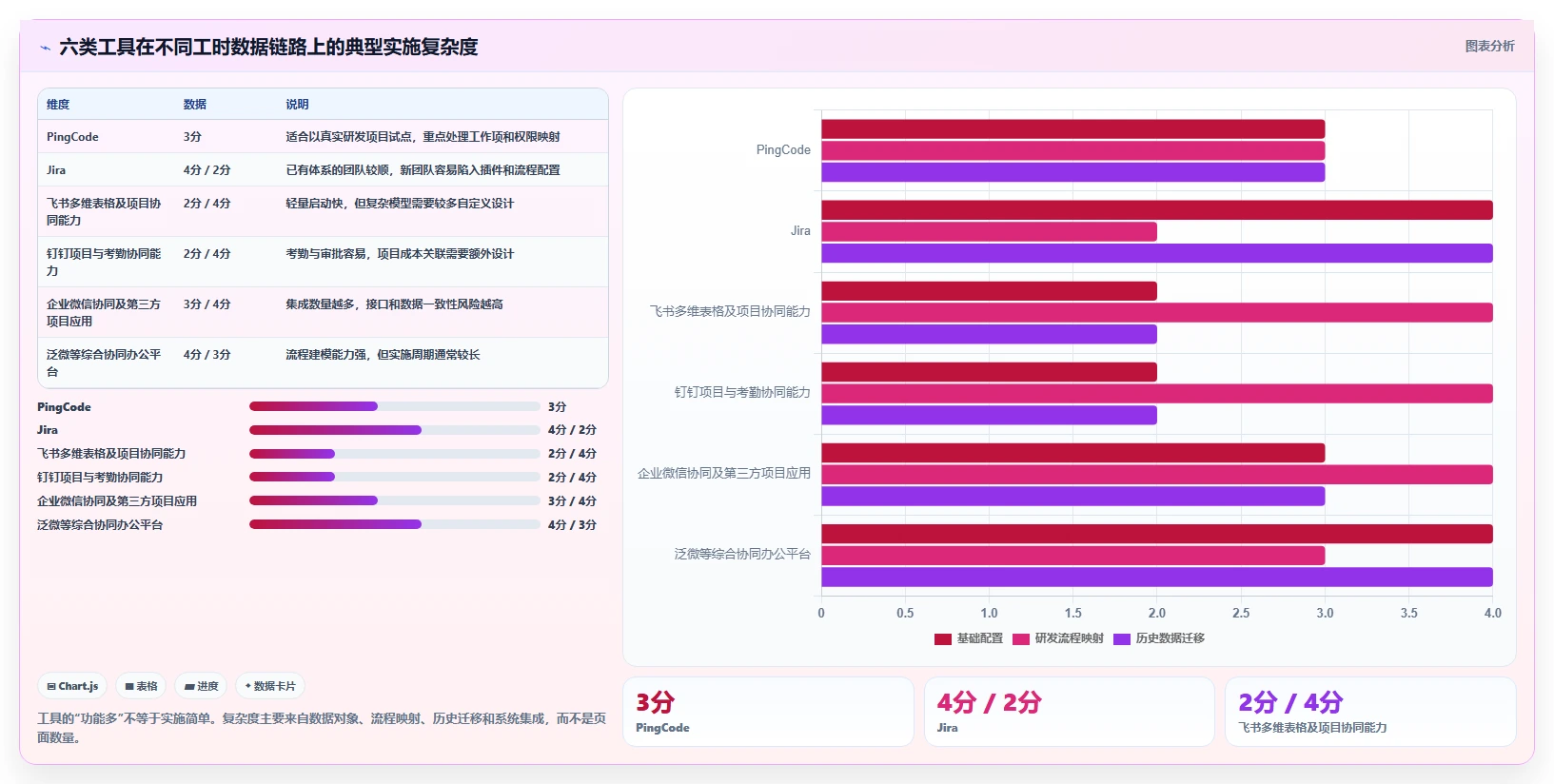Select the Jira table row name
This screenshot has height=784, width=1554.
tap(56, 170)
